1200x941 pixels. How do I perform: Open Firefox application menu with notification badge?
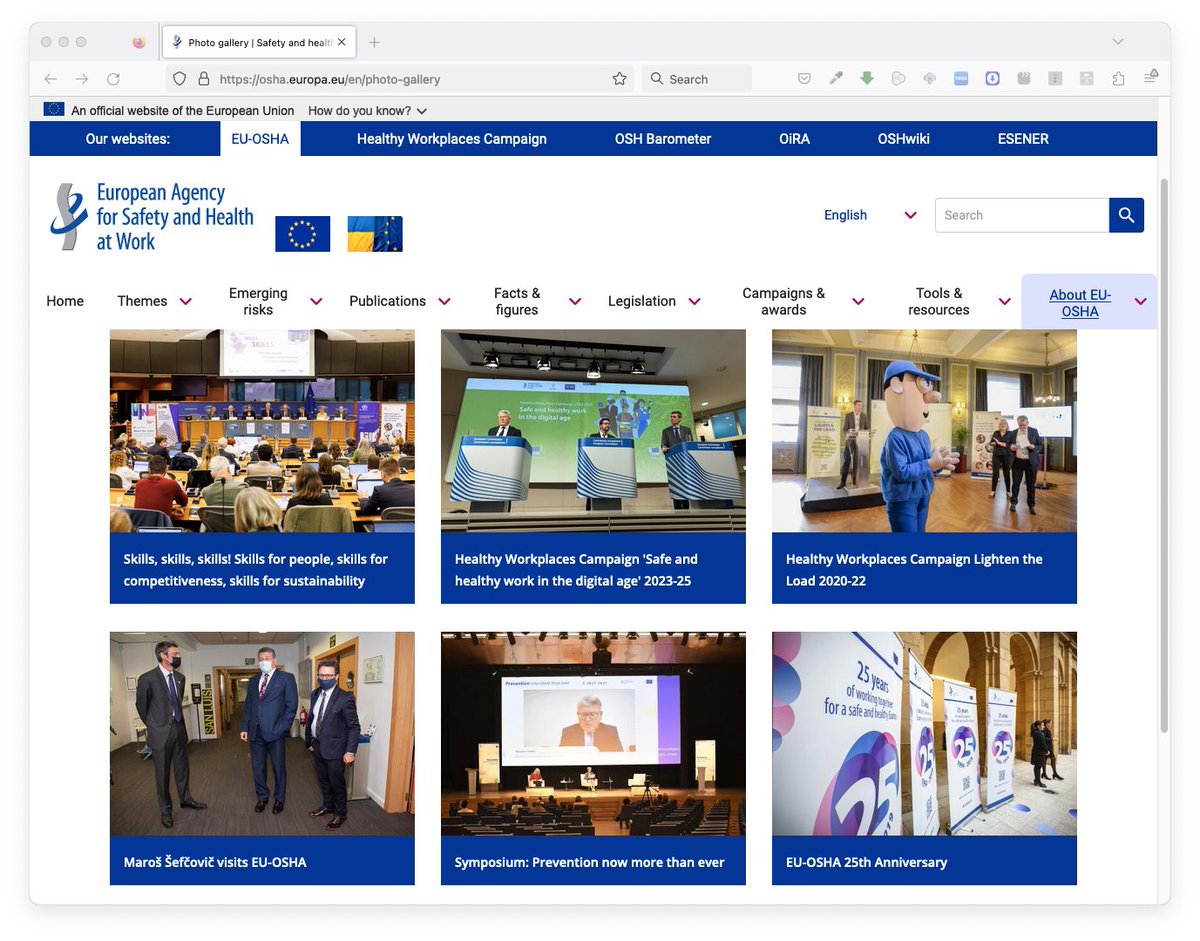pyautogui.click(x=1151, y=78)
